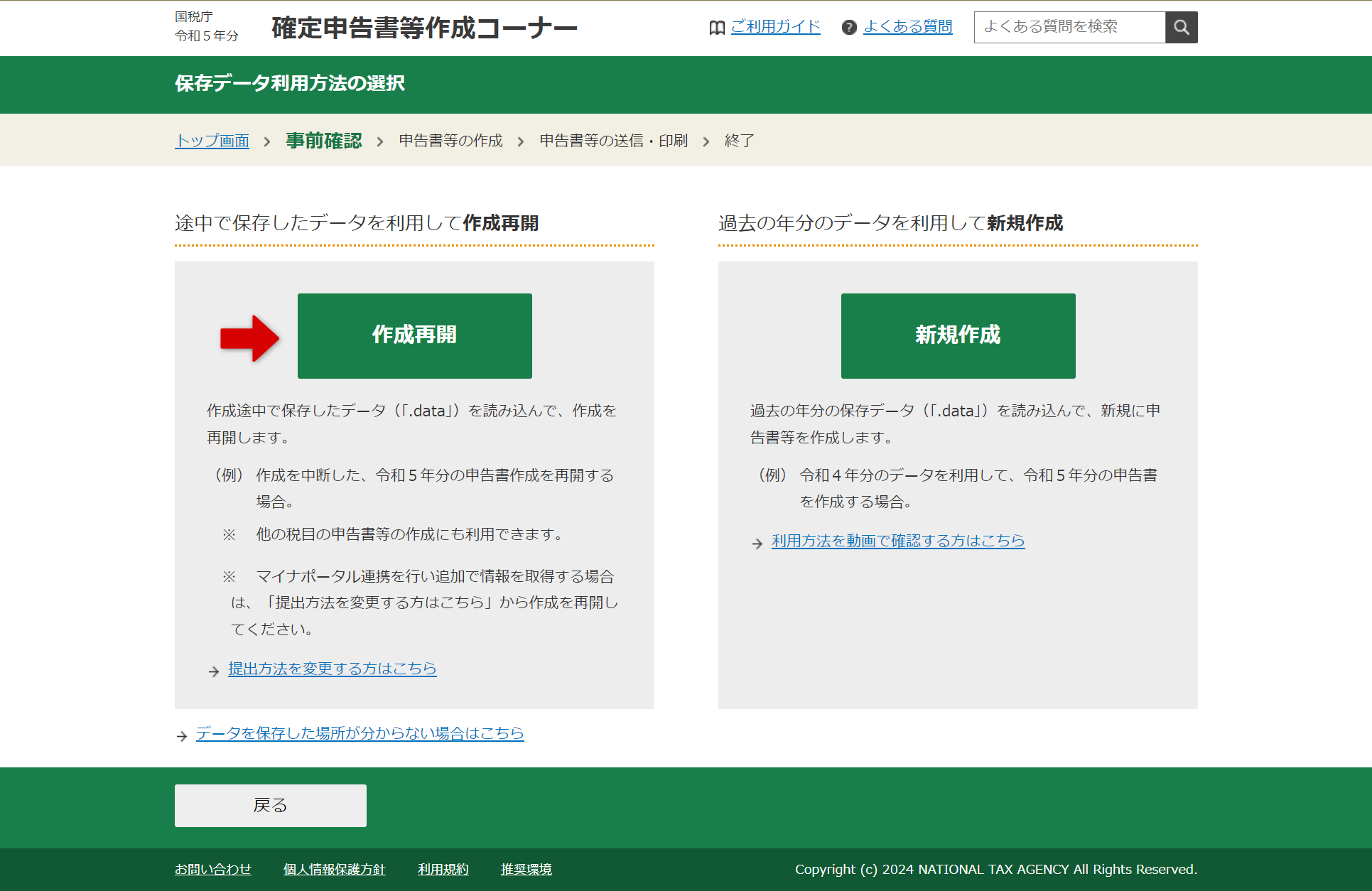
Task: Click the book icon beside ご利用ガイド
Action: tap(717, 27)
